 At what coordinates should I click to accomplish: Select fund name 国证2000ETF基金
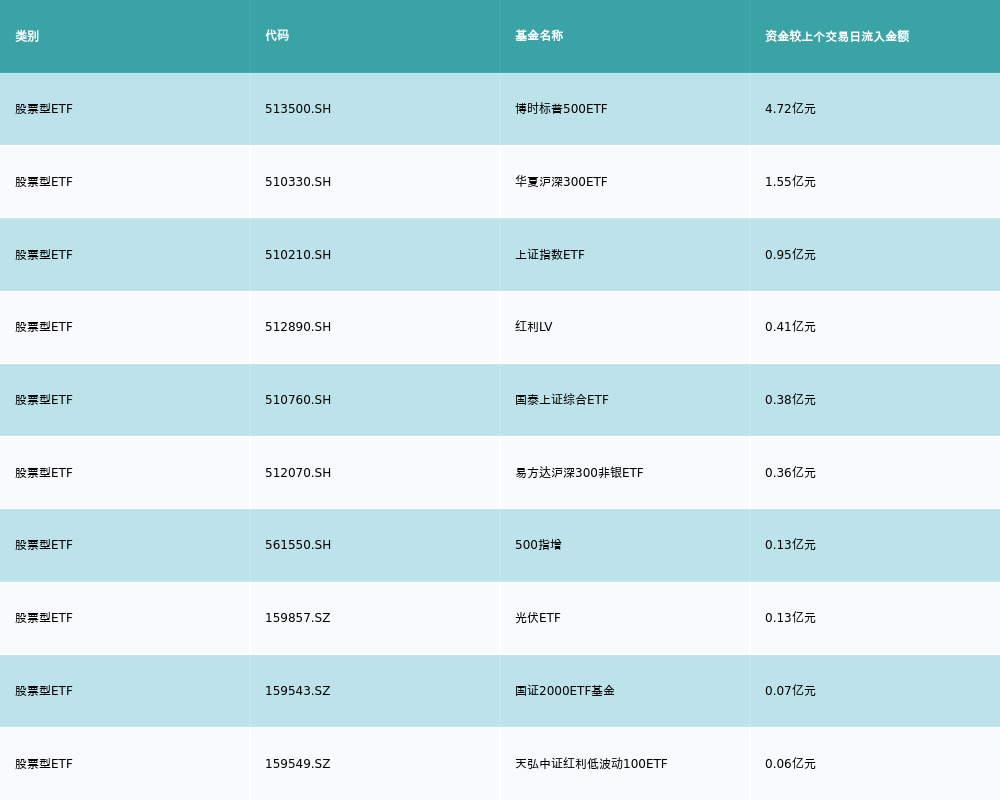point(565,692)
